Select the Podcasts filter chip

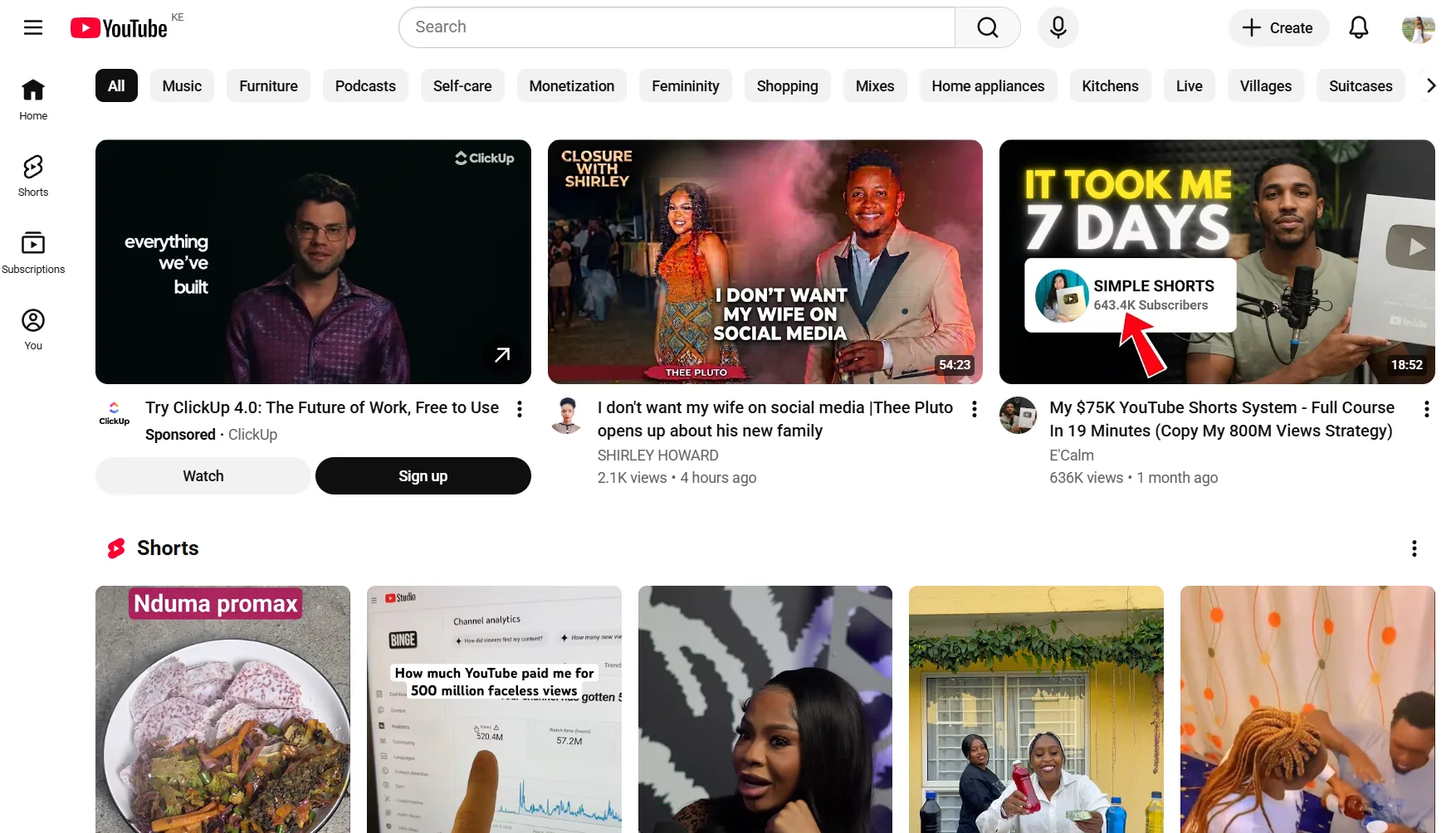365,85
